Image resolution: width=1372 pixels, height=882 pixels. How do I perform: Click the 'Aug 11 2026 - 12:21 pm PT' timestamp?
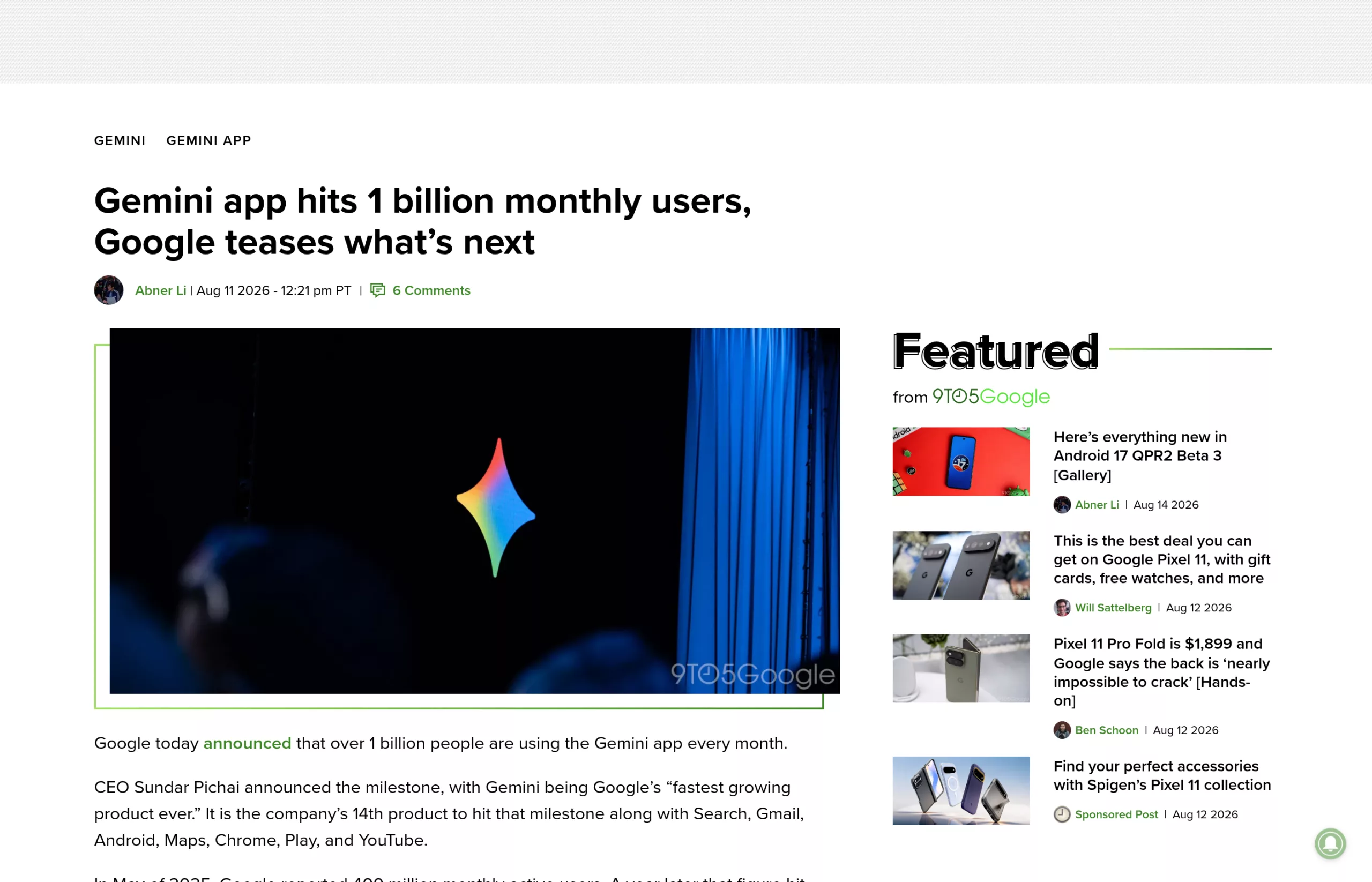coord(274,290)
